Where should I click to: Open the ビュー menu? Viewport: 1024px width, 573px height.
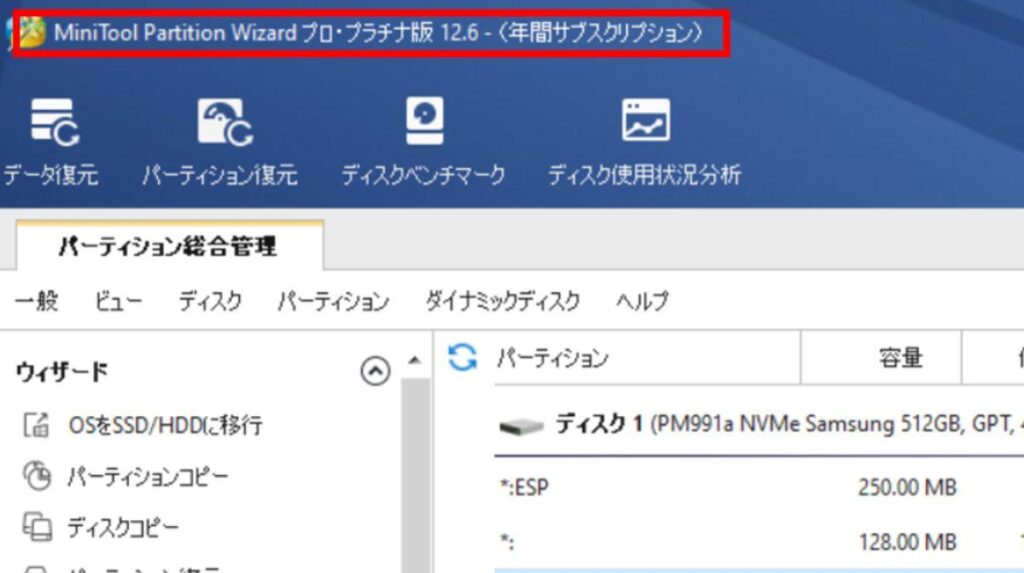118,301
